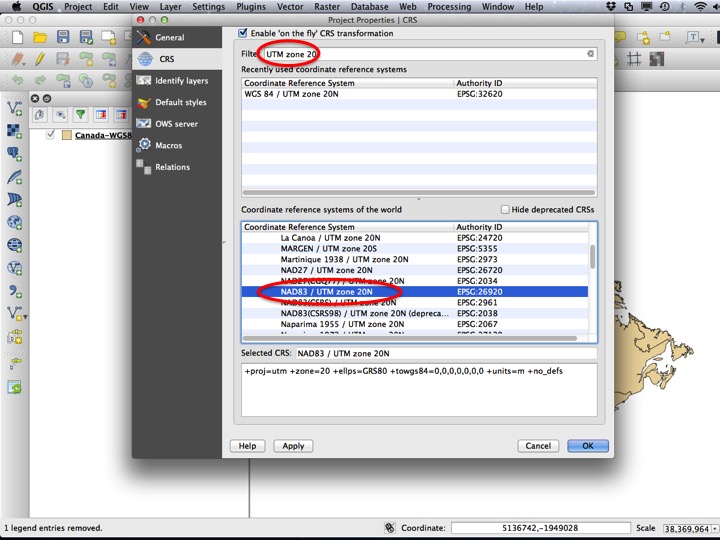Click the New project icon in QGIS toolbar
Viewport: 720px width, 540px height.
coord(17,37)
